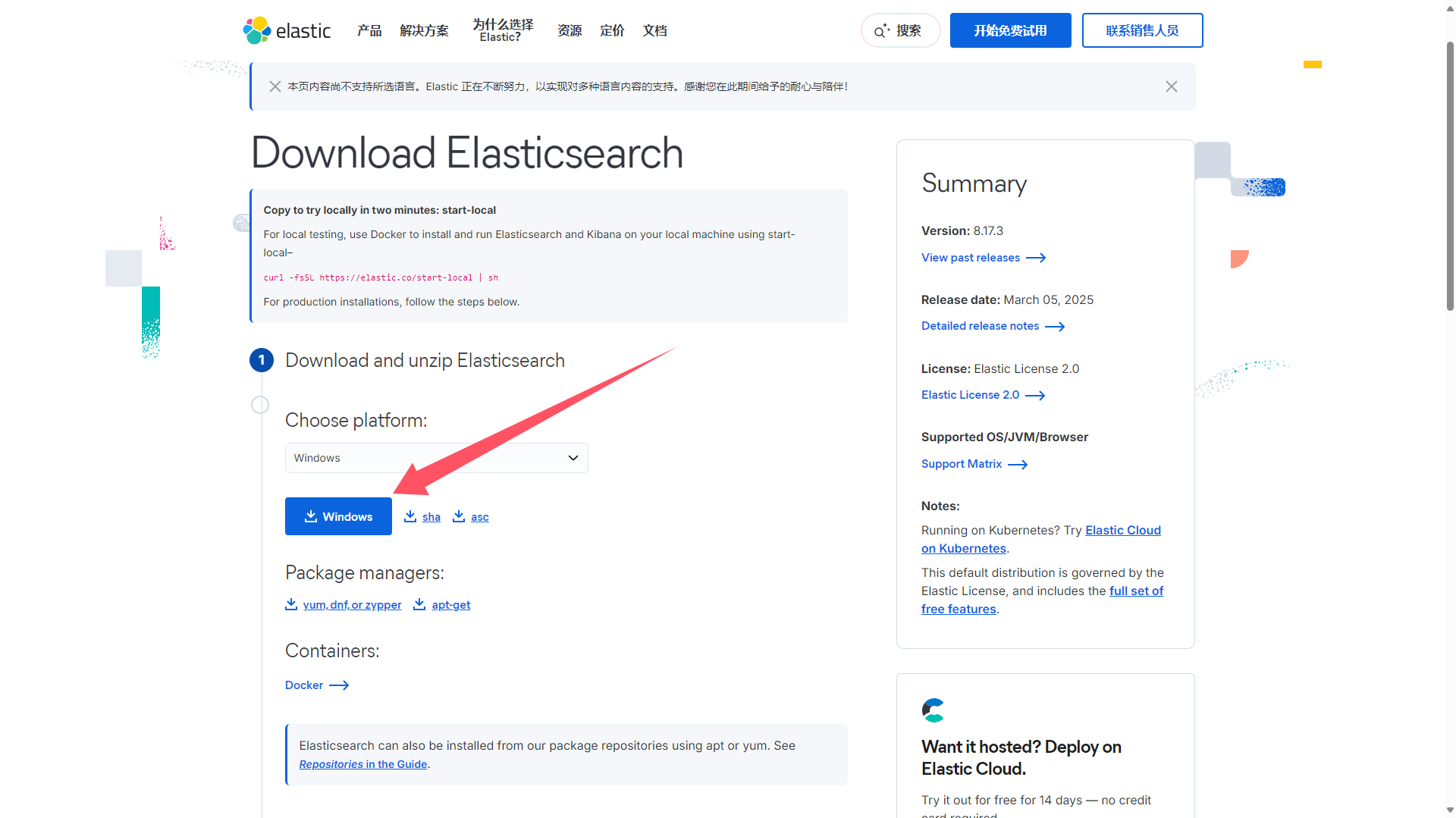Expand the 资源 menu in header
Viewport: 1456px width, 818px height.
(570, 30)
